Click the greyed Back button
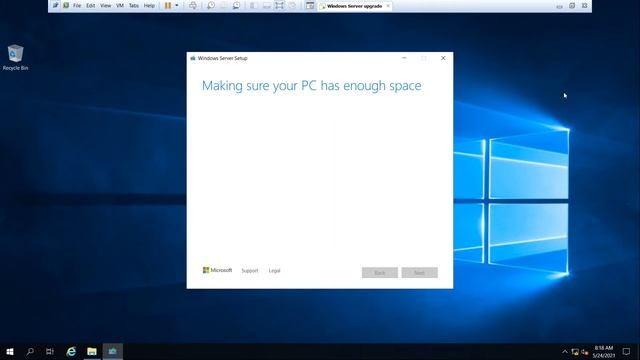This screenshot has width=640, height=360. click(x=380, y=273)
